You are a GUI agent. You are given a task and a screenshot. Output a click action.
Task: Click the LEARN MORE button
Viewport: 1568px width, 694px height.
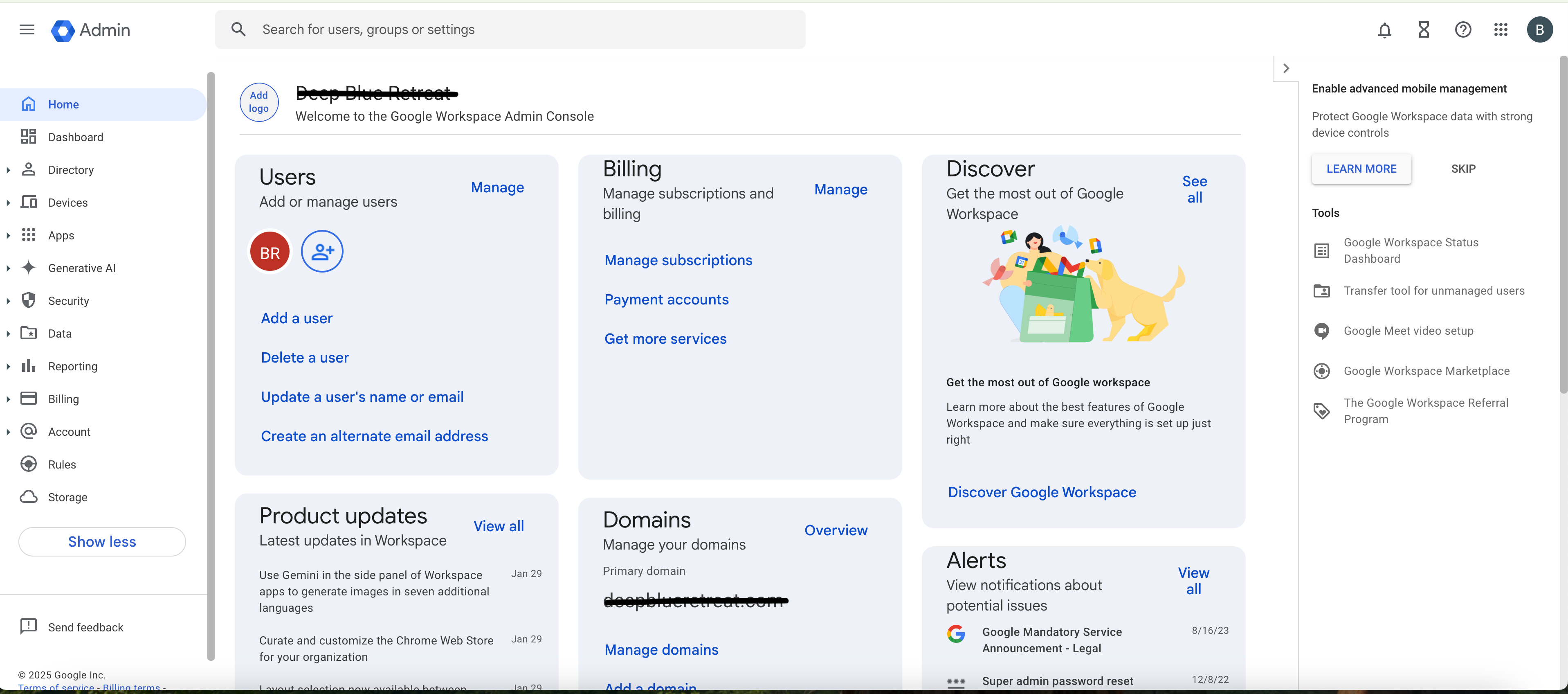click(1361, 169)
